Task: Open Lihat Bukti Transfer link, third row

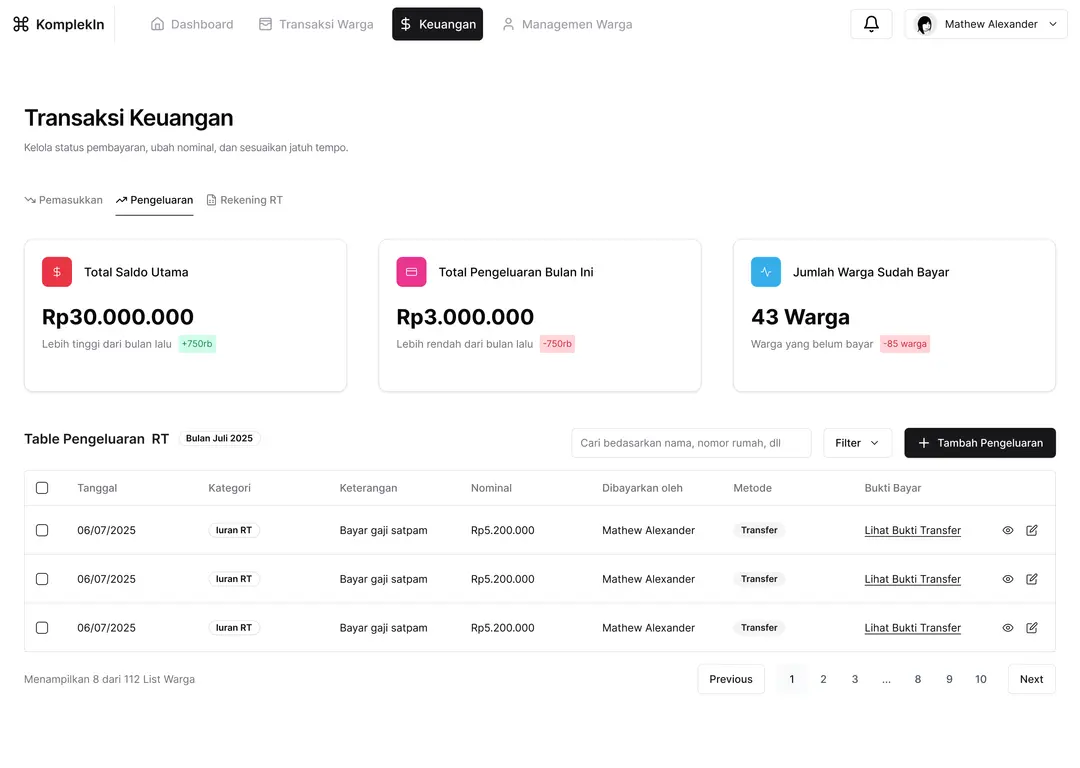Action: (913, 628)
